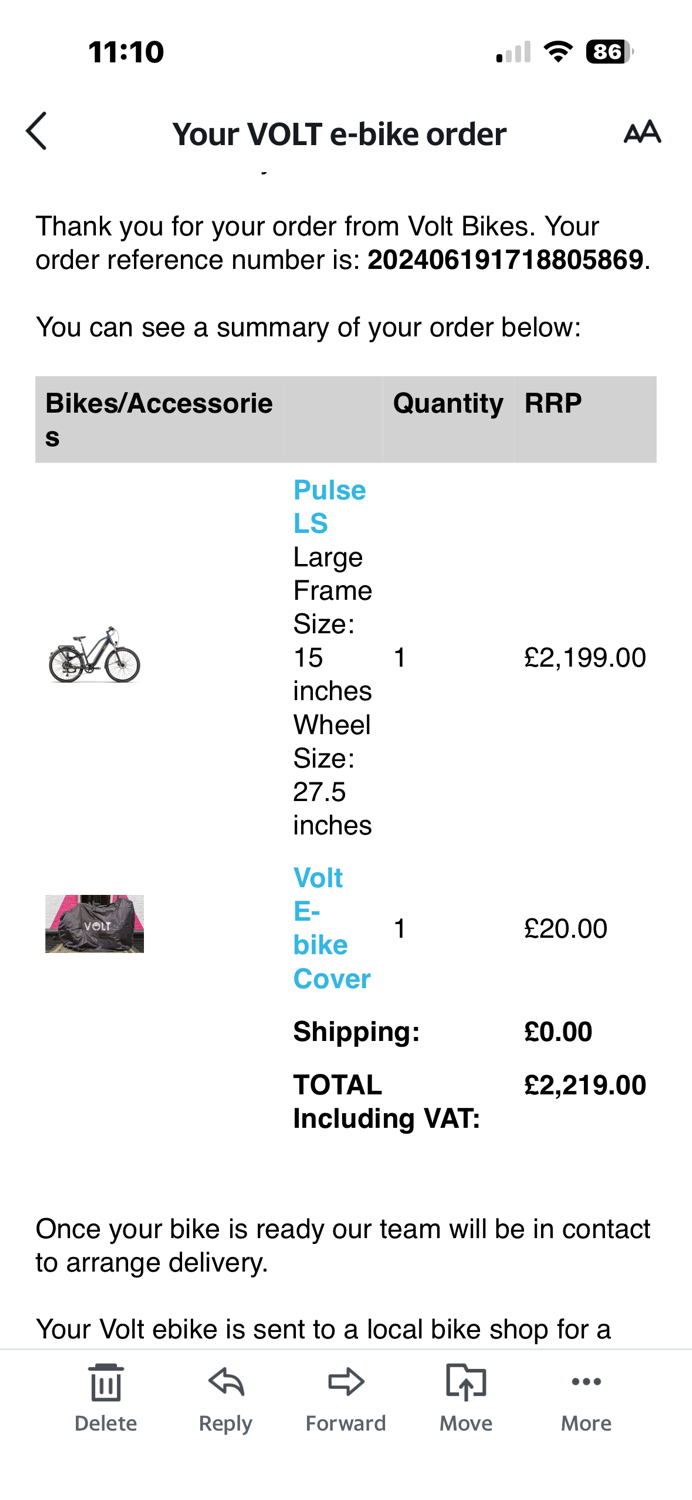This screenshot has width=692, height=1500.
Task: Tap the Move folder icon
Action: pos(466,1381)
